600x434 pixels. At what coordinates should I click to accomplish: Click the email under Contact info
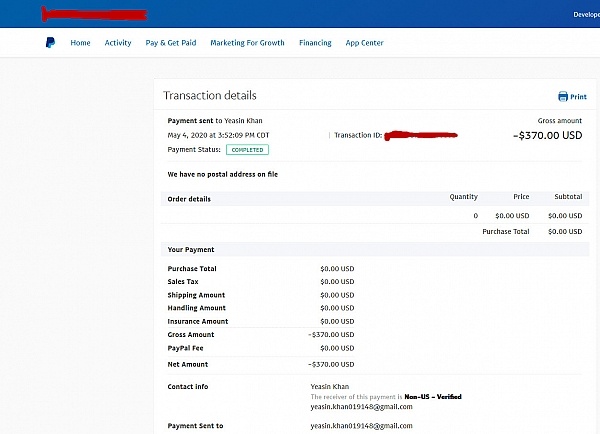click(x=362, y=407)
